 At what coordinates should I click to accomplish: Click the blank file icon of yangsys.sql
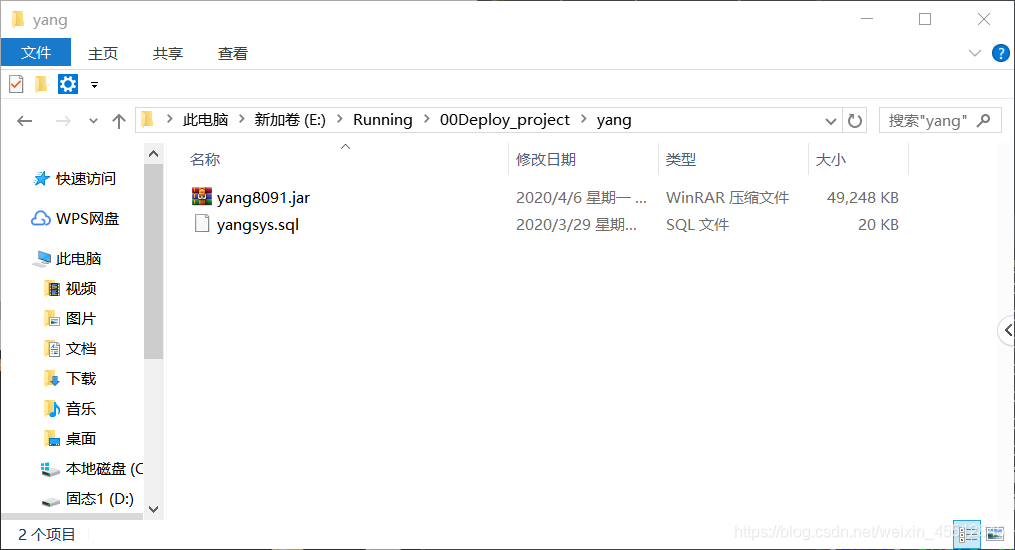(202, 224)
